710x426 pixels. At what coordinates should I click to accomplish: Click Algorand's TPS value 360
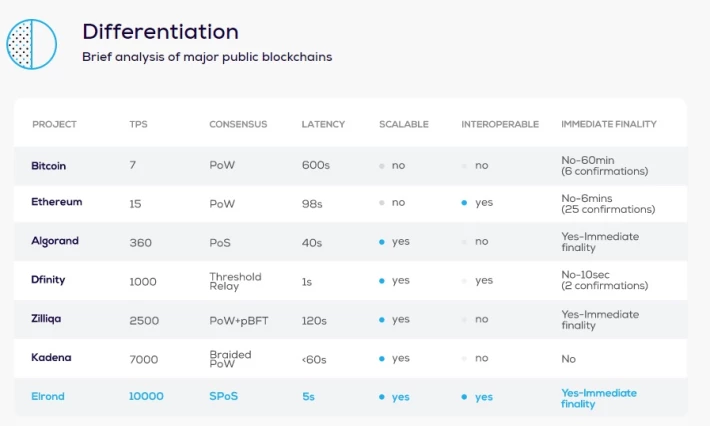tap(140, 243)
